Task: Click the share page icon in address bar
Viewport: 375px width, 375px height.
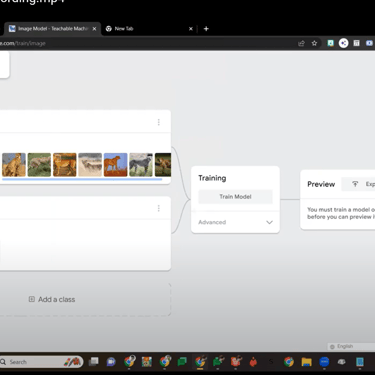Action: coord(301,43)
